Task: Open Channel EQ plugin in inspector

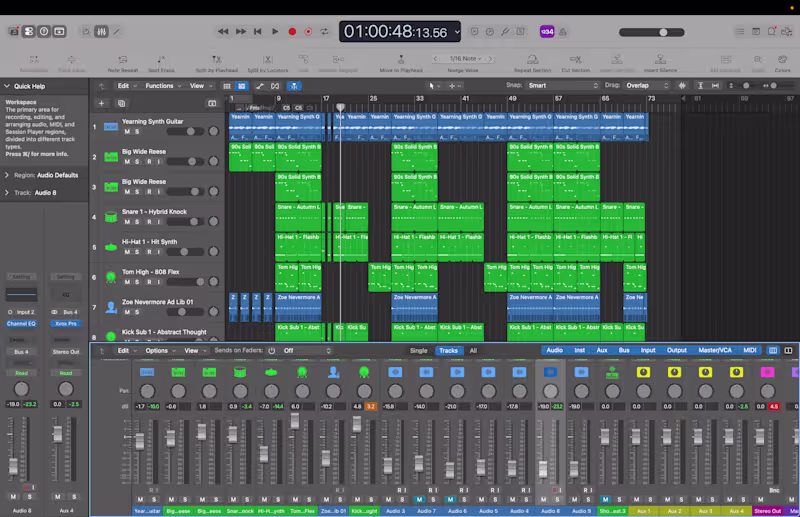Action: 21,324
